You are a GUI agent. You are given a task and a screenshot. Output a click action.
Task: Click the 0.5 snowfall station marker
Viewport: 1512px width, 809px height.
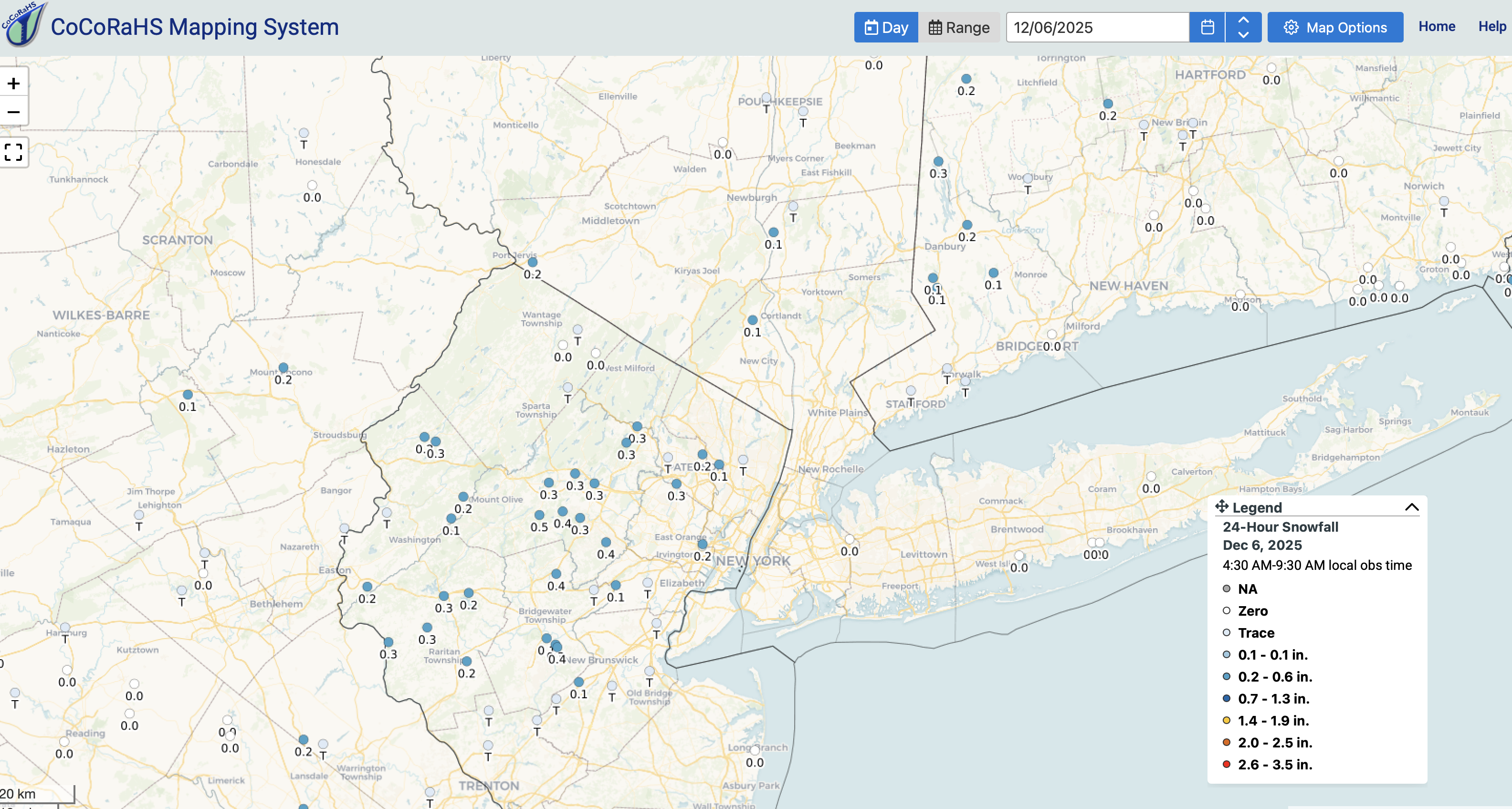click(x=539, y=515)
